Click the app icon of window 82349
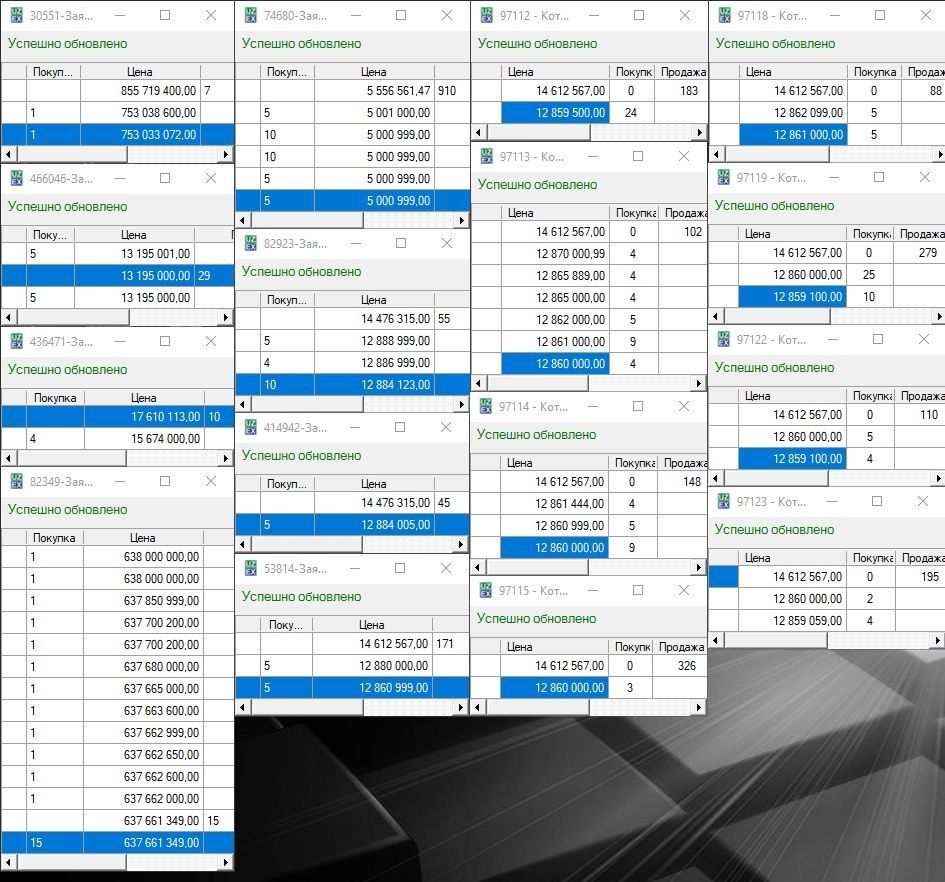 point(16,481)
